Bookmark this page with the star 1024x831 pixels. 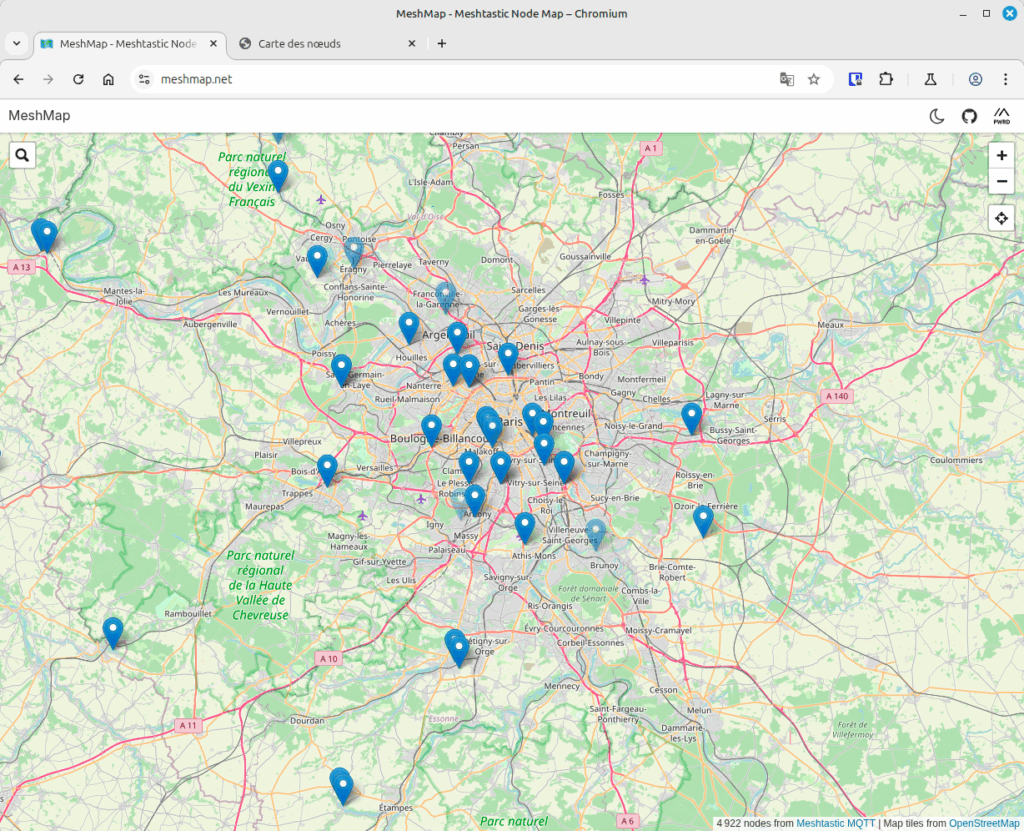[814, 79]
